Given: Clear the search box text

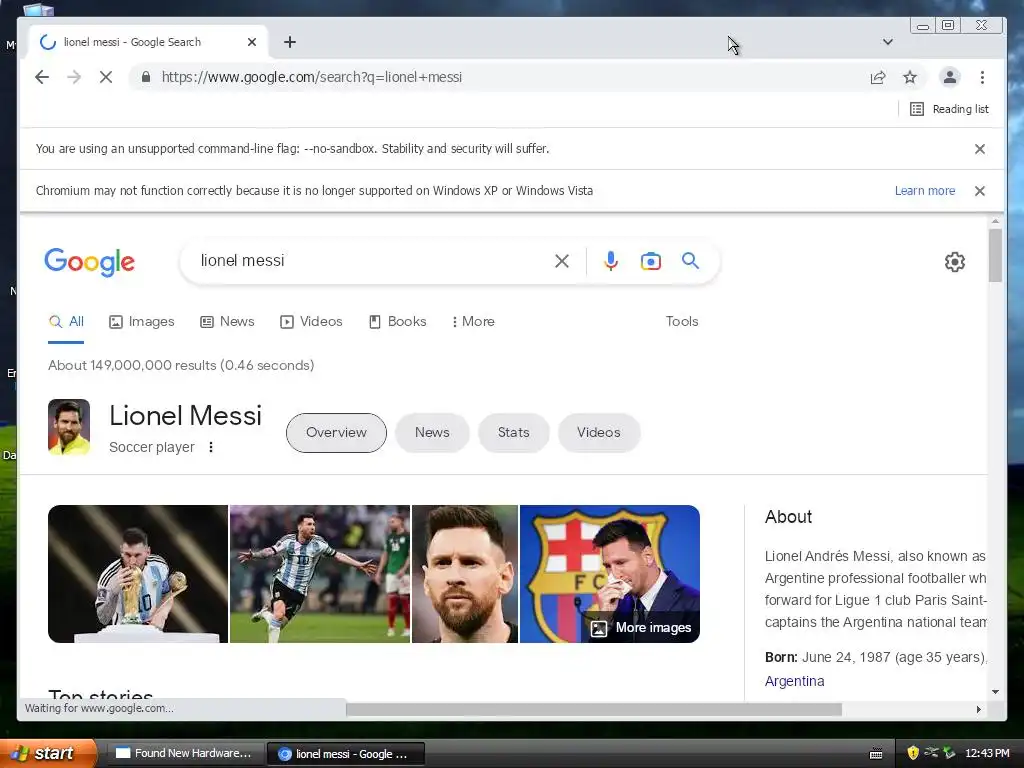Looking at the screenshot, I should pos(562,261).
